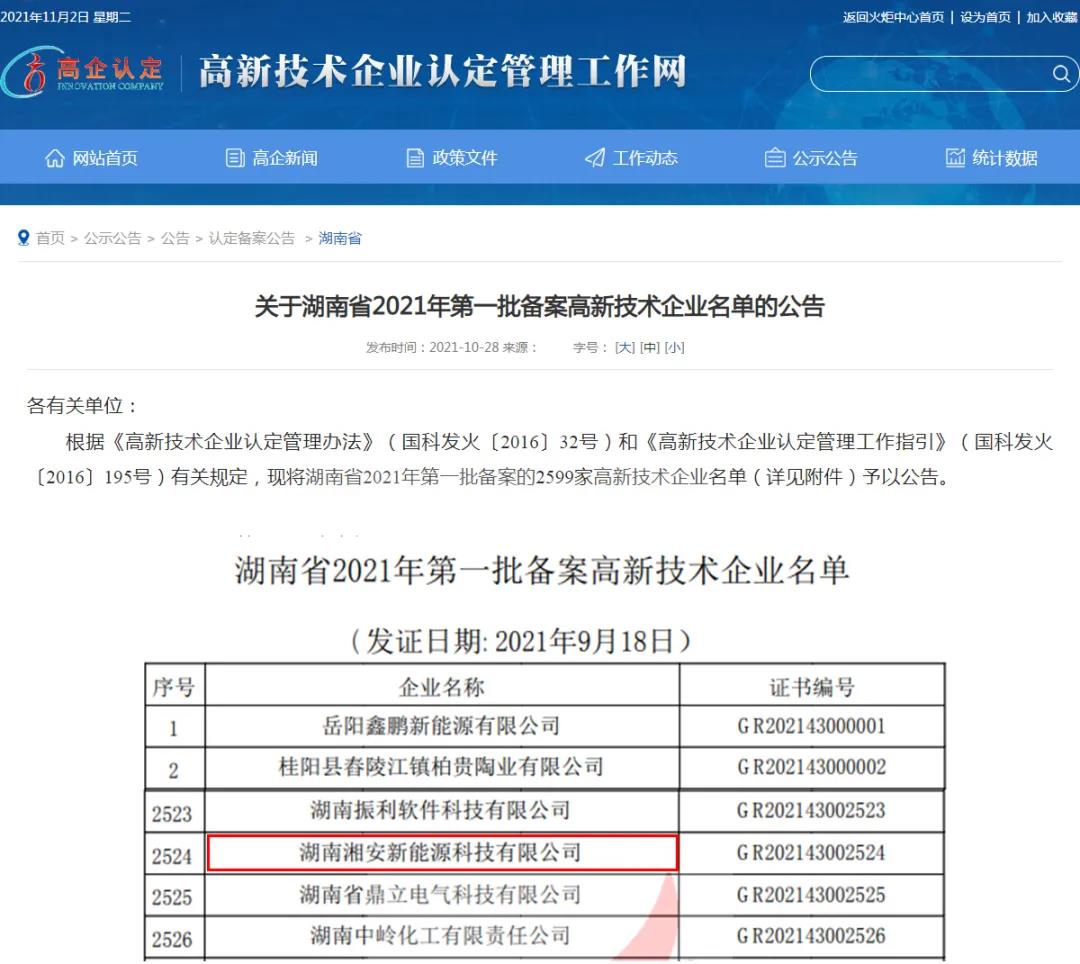This screenshot has height=964, width=1080.
Task: Navigate to 首页 in the breadcrumb
Action: 48,238
